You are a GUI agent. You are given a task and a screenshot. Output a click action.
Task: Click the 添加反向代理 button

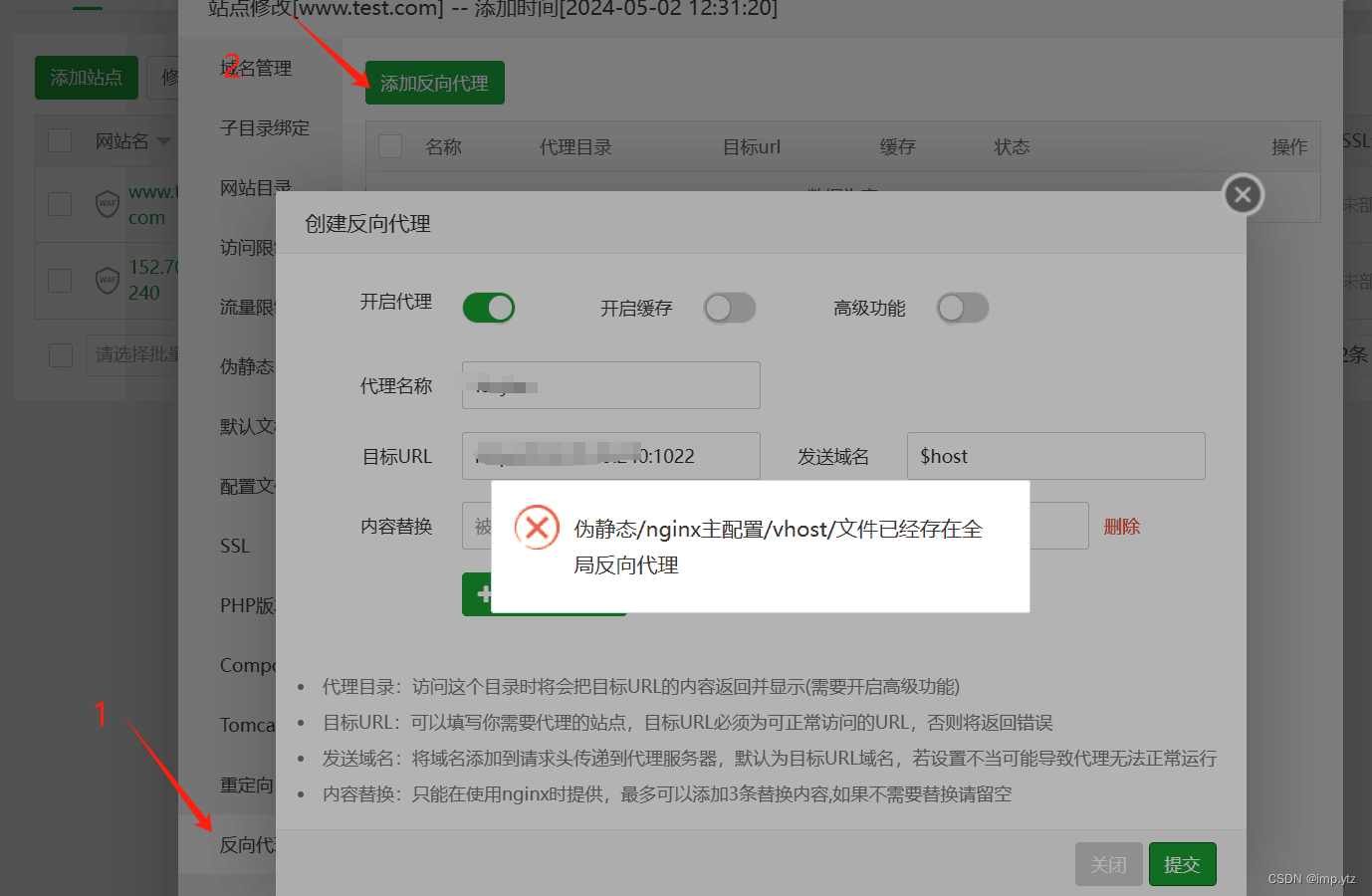point(435,83)
